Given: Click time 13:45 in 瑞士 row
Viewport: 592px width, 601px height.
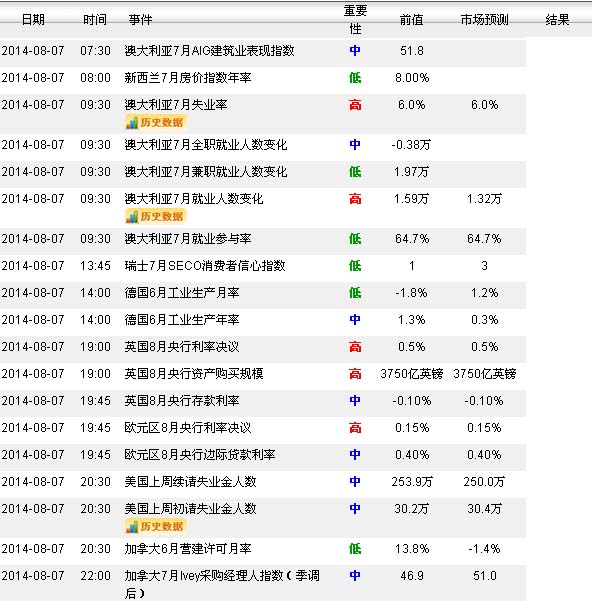Looking at the screenshot, I should (95, 266).
